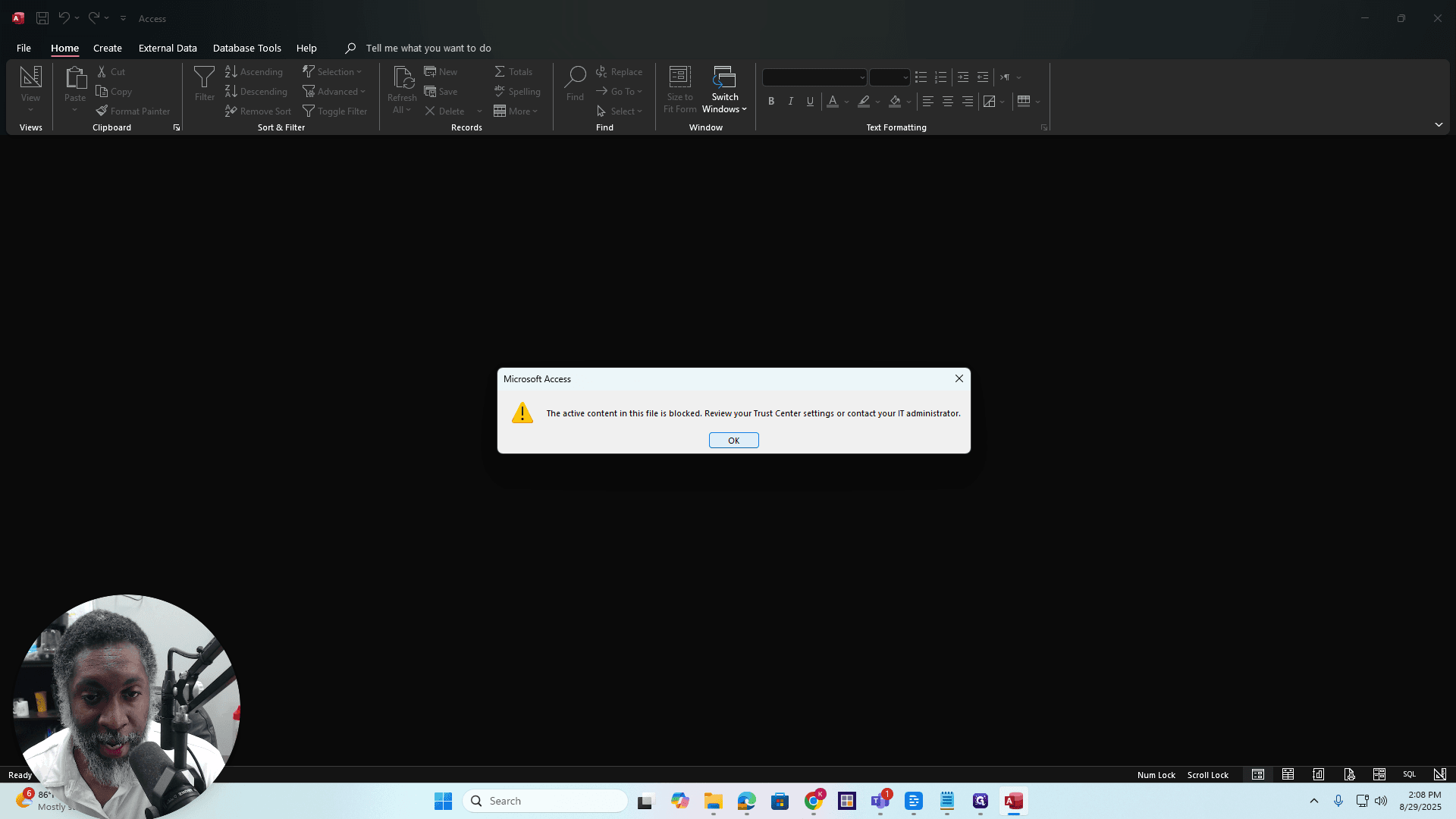Open File Explorer from the taskbar
Image resolution: width=1456 pixels, height=819 pixels.
tap(713, 801)
